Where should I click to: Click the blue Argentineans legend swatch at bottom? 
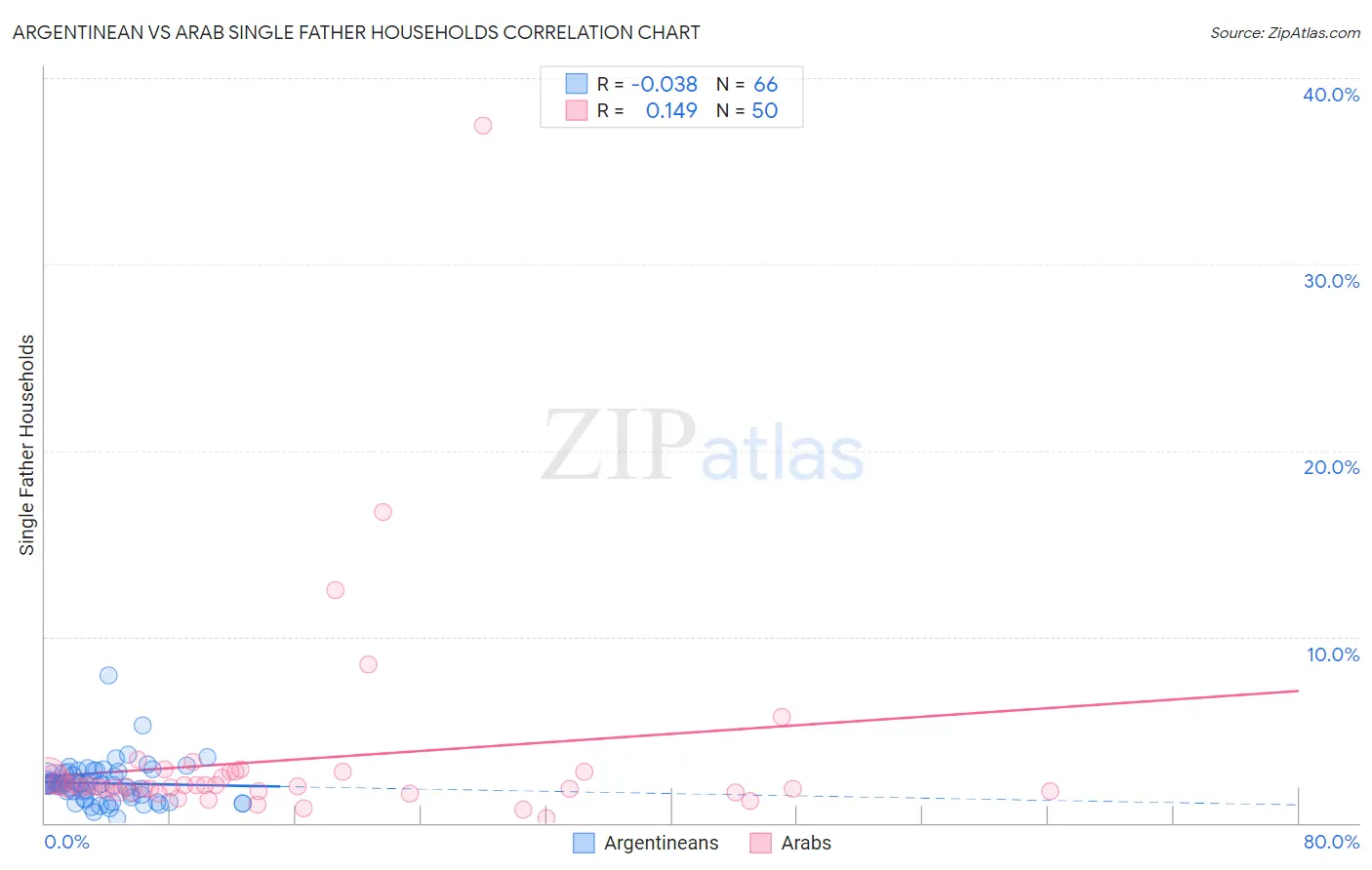click(584, 843)
